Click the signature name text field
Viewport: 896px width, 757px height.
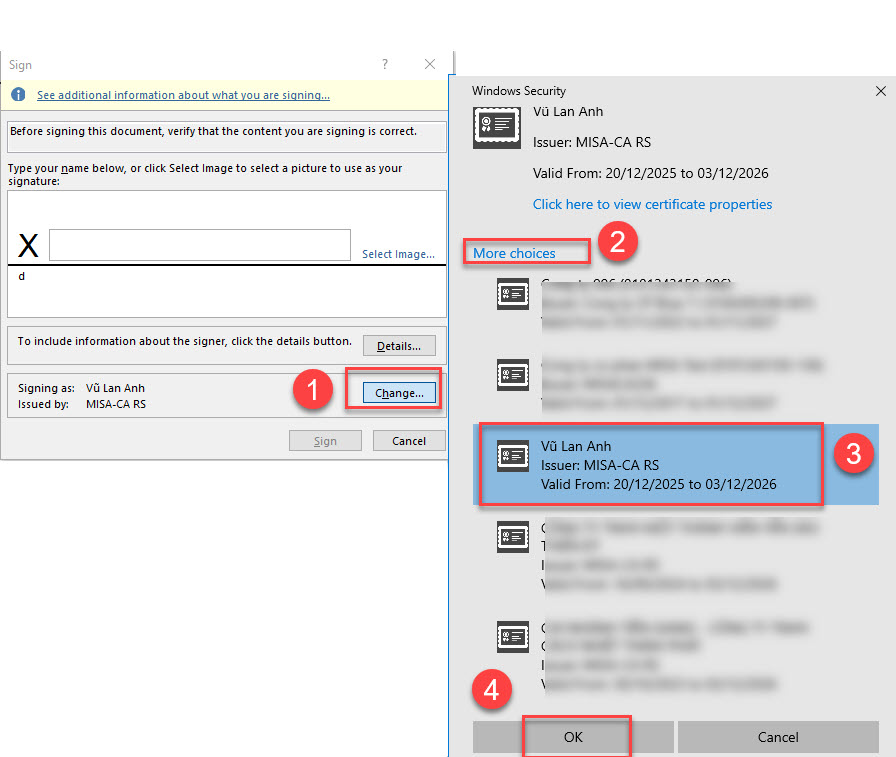[200, 245]
